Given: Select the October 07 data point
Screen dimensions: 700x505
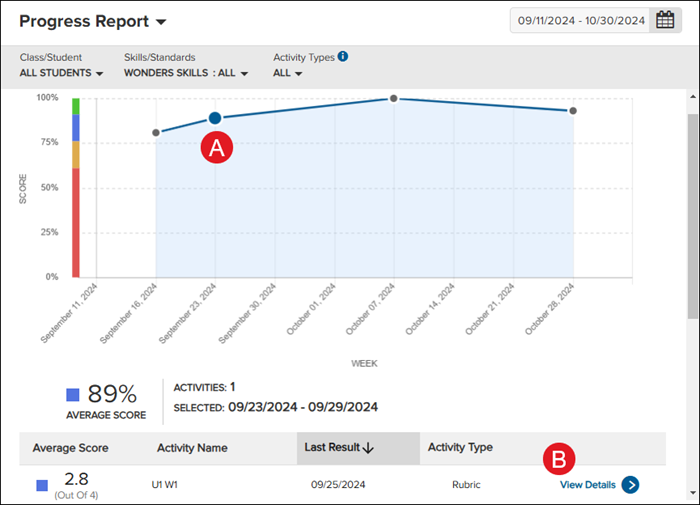Looking at the screenshot, I should 394,98.
